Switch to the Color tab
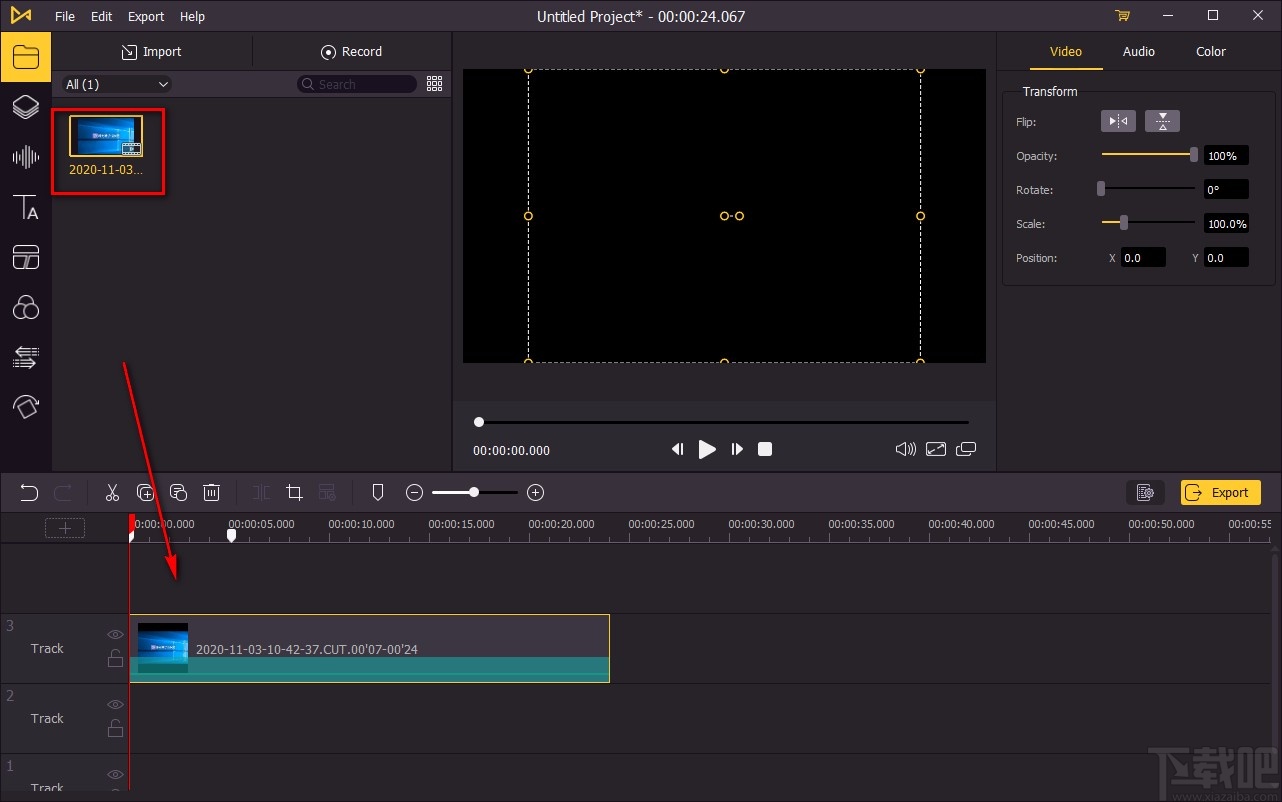 pos(1210,52)
